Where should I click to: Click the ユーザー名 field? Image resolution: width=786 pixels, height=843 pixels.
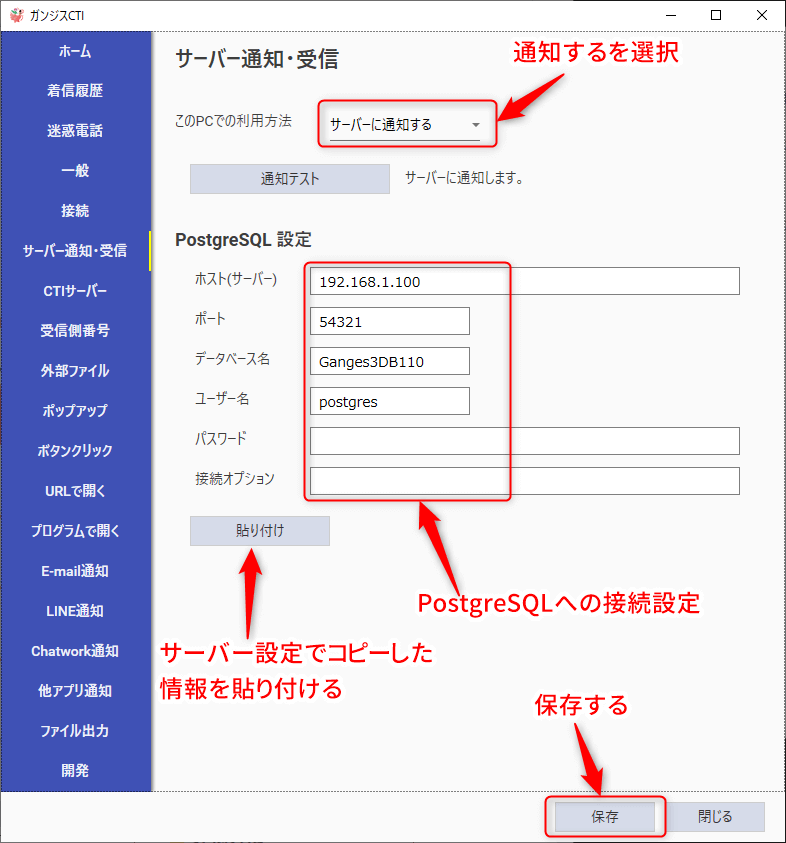389,401
